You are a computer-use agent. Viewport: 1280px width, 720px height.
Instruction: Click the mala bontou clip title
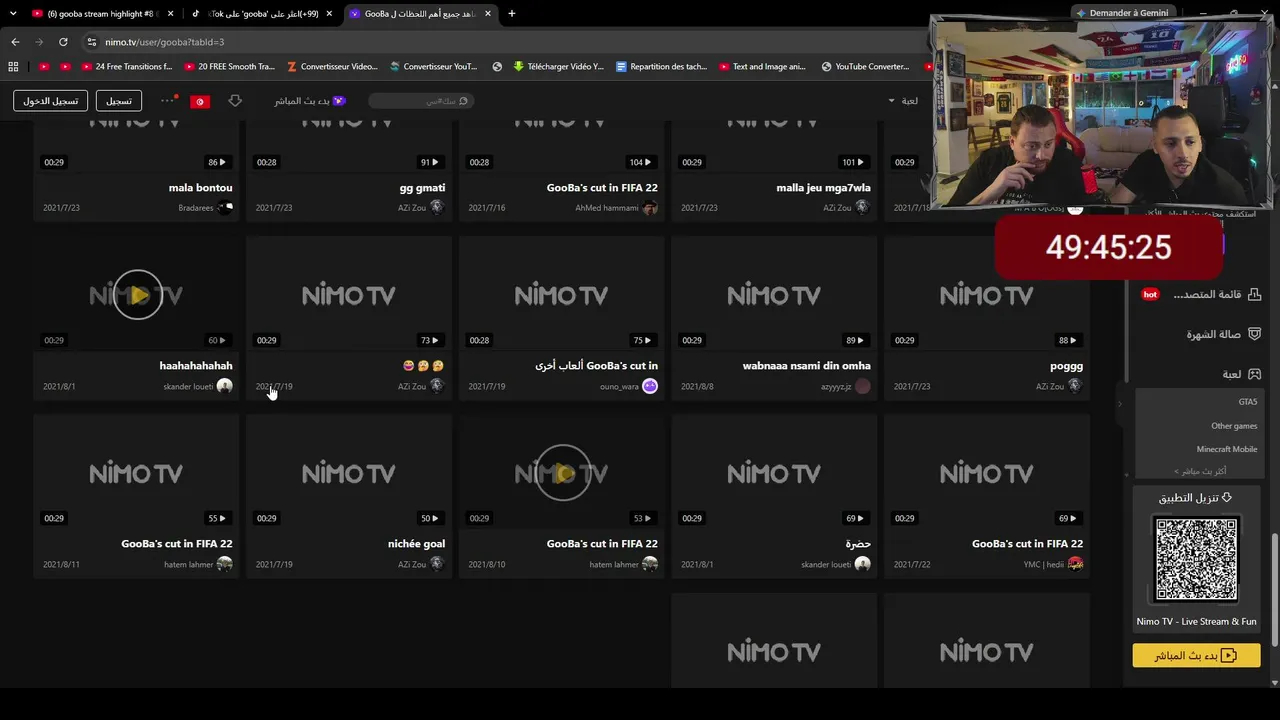(200, 188)
